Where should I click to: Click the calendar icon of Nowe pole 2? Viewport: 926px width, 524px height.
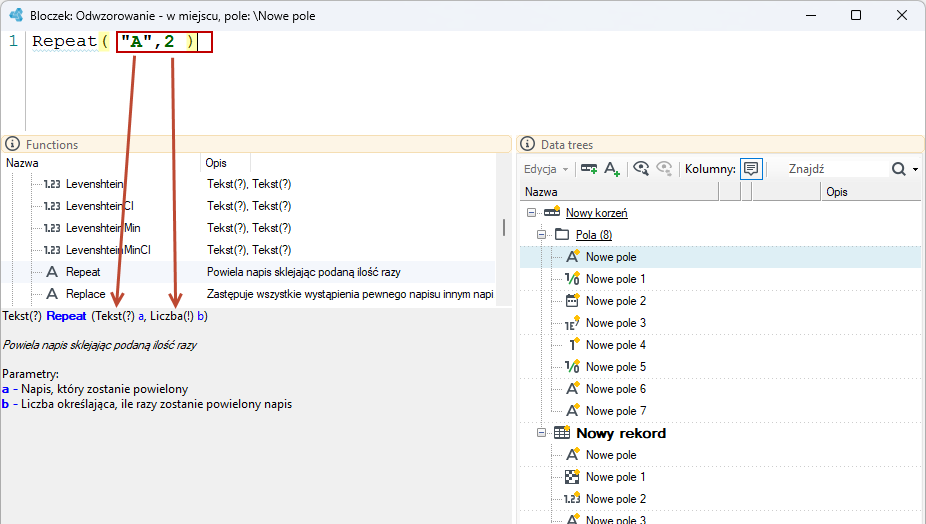pos(572,301)
